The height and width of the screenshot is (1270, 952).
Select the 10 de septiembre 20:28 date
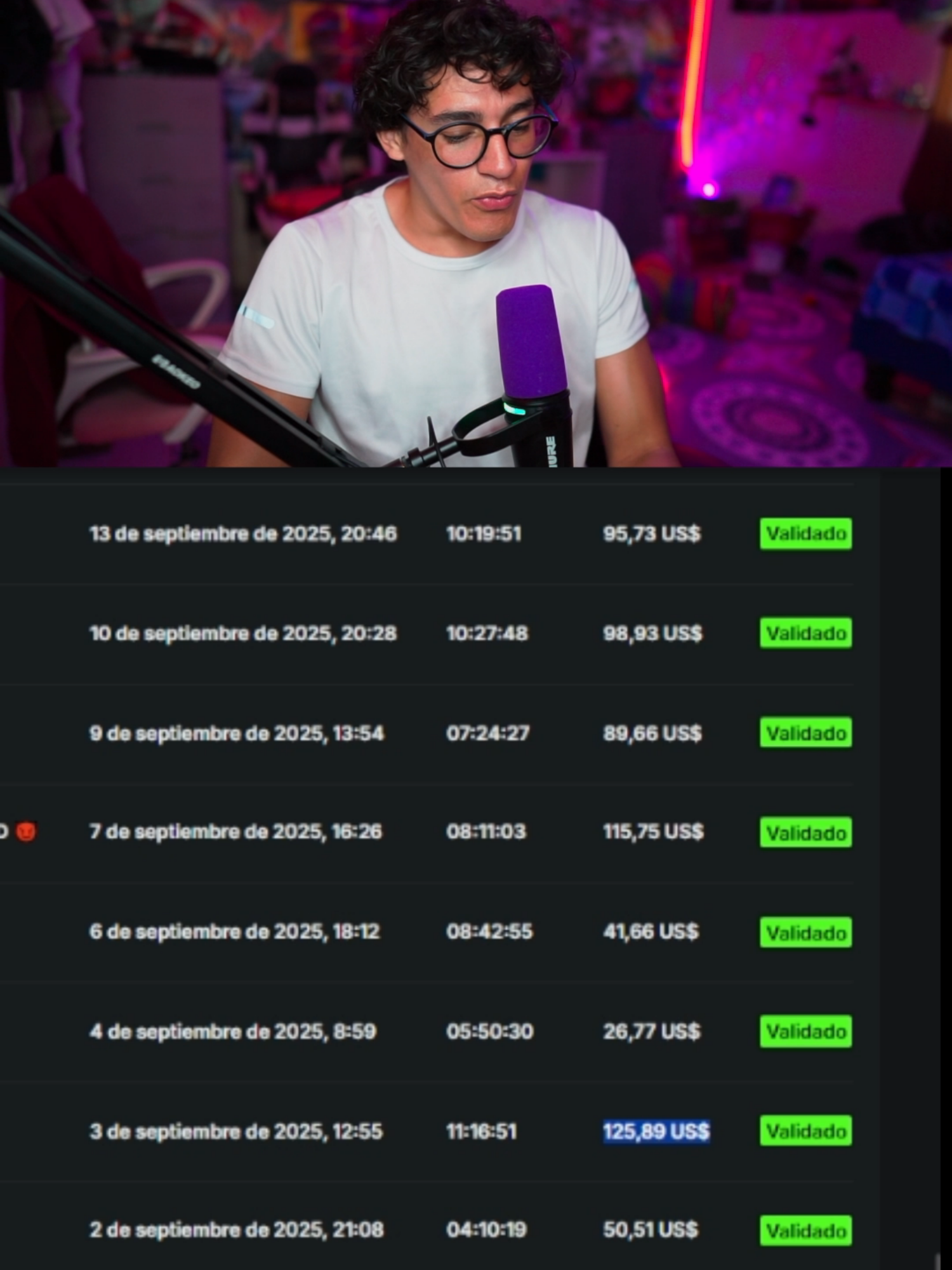click(x=243, y=633)
